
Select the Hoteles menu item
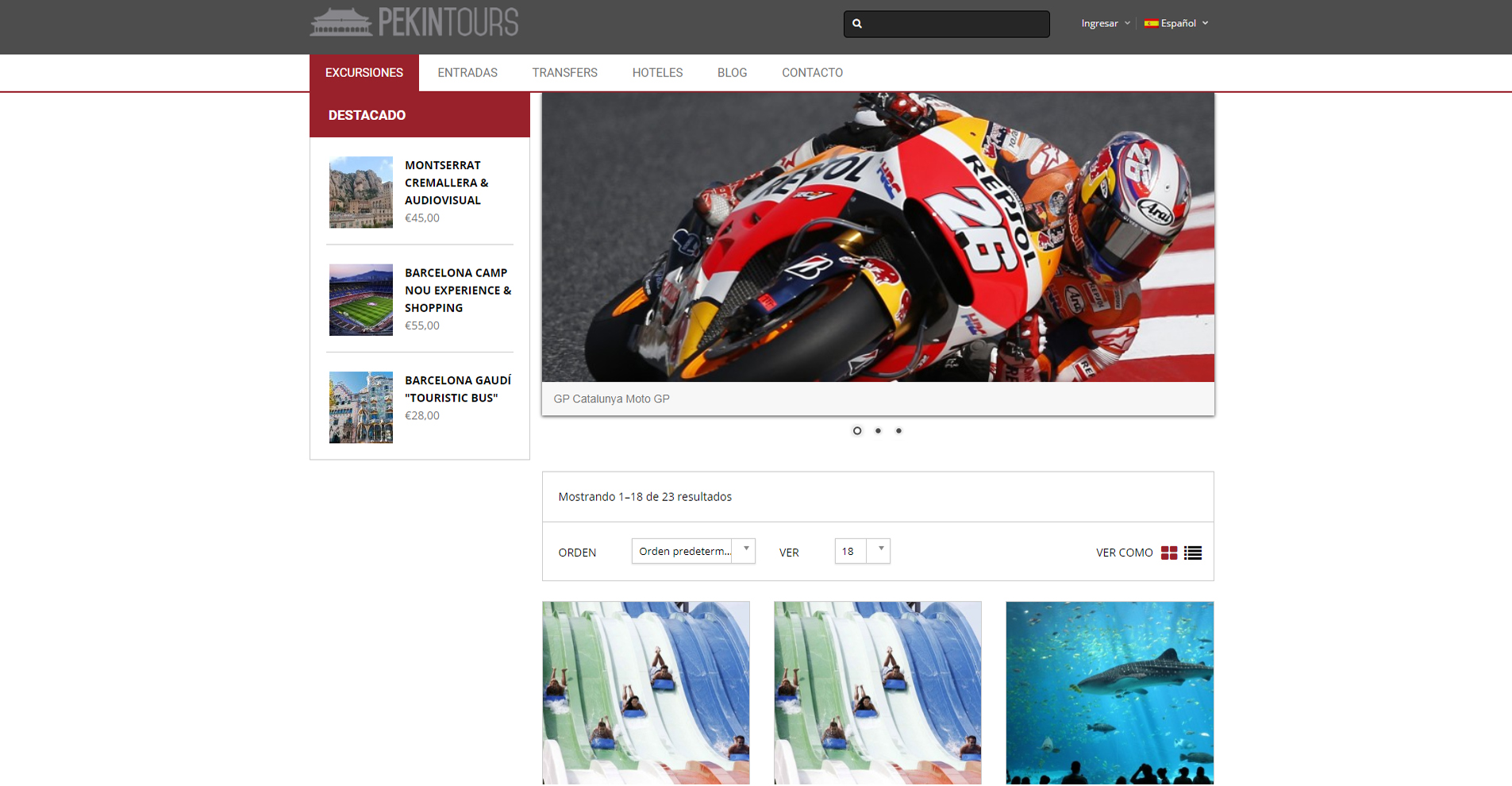pyautogui.click(x=657, y=72)
